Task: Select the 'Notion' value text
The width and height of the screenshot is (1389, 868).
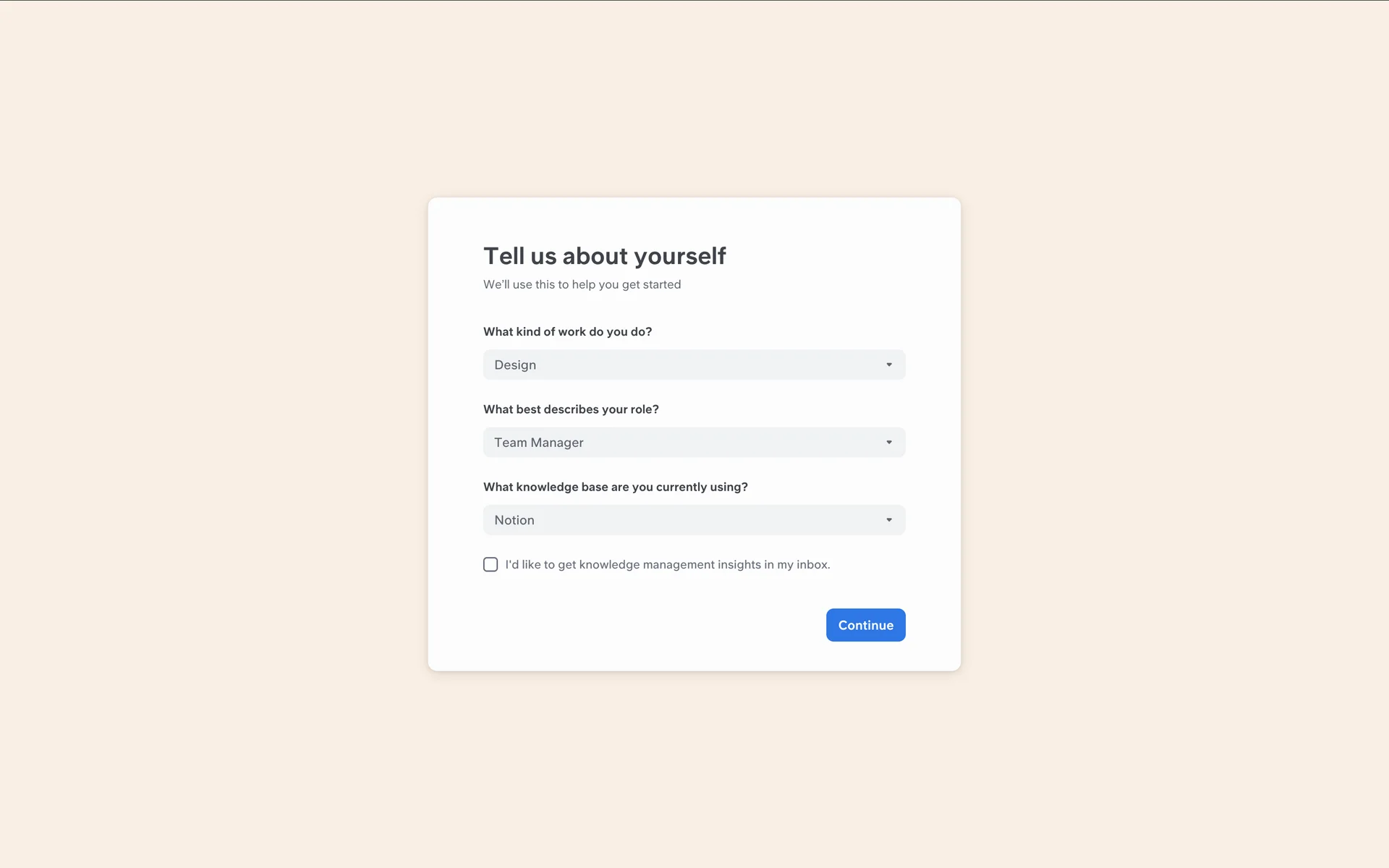Action: 514,520
